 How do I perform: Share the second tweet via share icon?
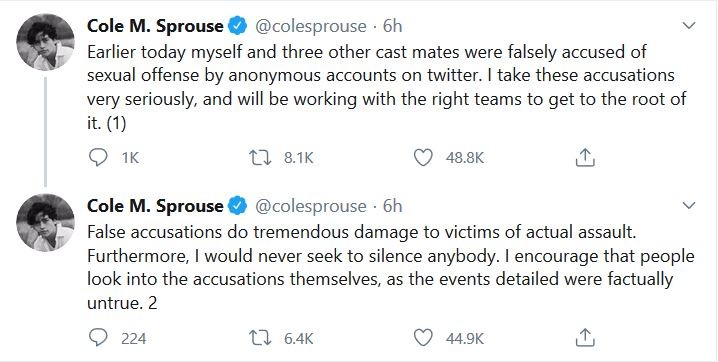pos(584,338)
